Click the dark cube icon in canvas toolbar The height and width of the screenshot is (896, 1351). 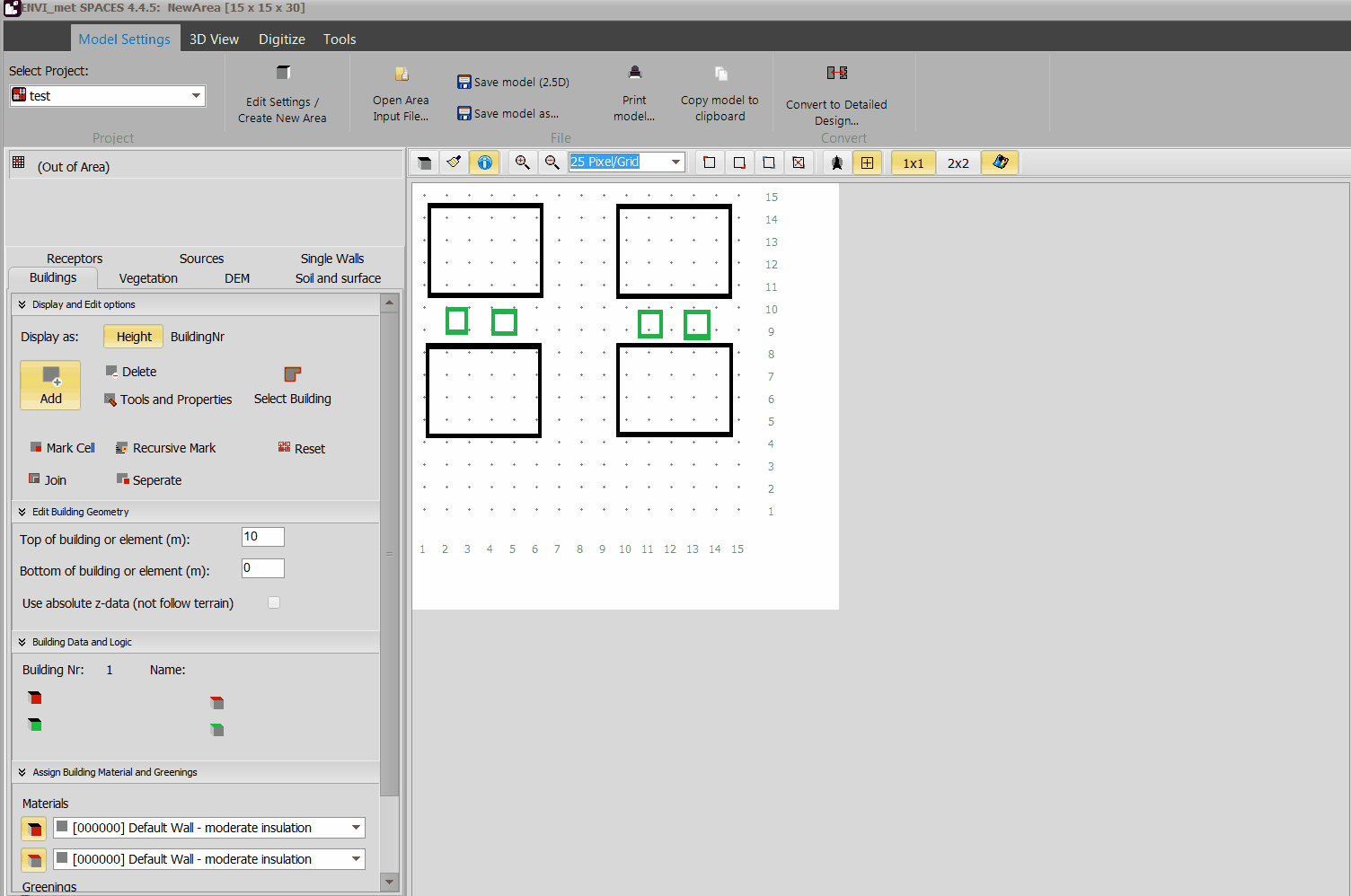point(425,163)
